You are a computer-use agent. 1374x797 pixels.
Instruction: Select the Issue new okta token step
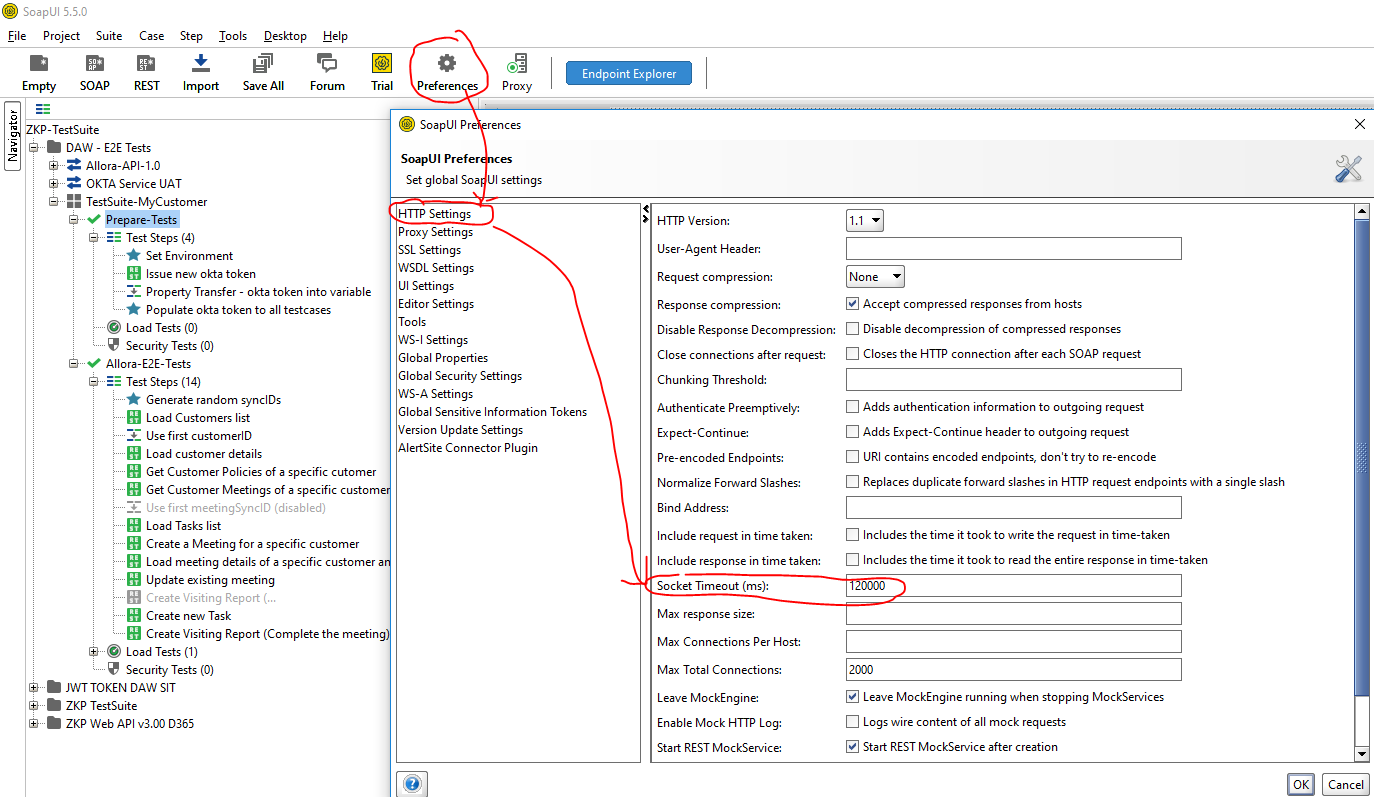tap(200, 274)
